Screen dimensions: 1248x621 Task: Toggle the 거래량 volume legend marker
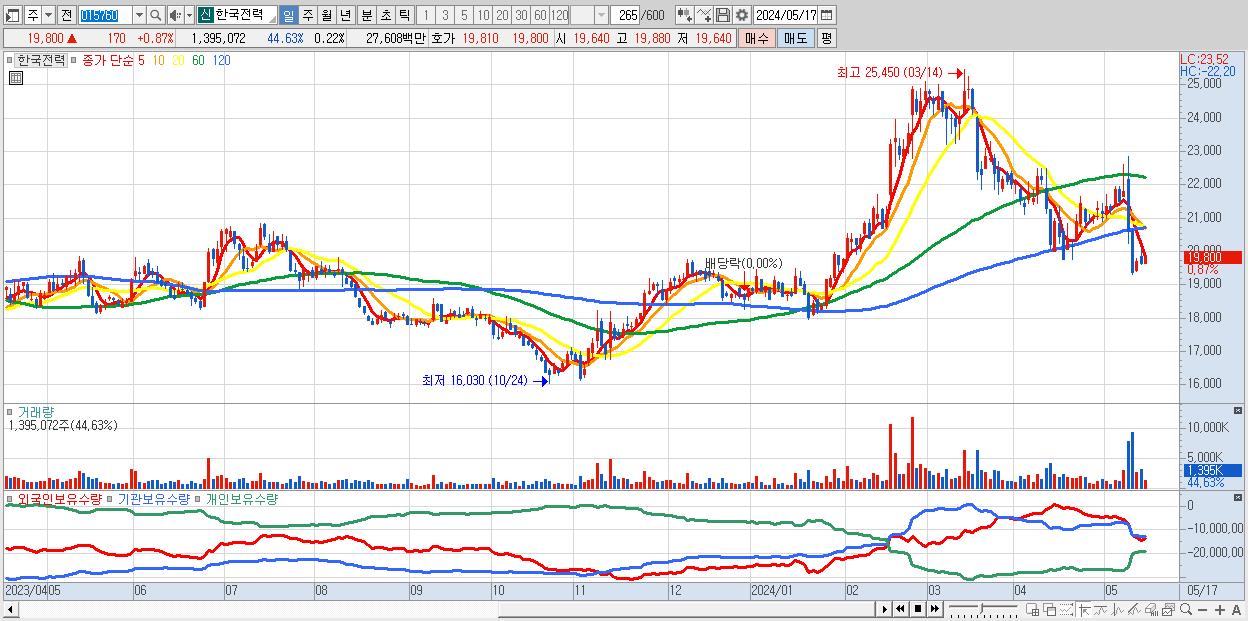(11, 411)
